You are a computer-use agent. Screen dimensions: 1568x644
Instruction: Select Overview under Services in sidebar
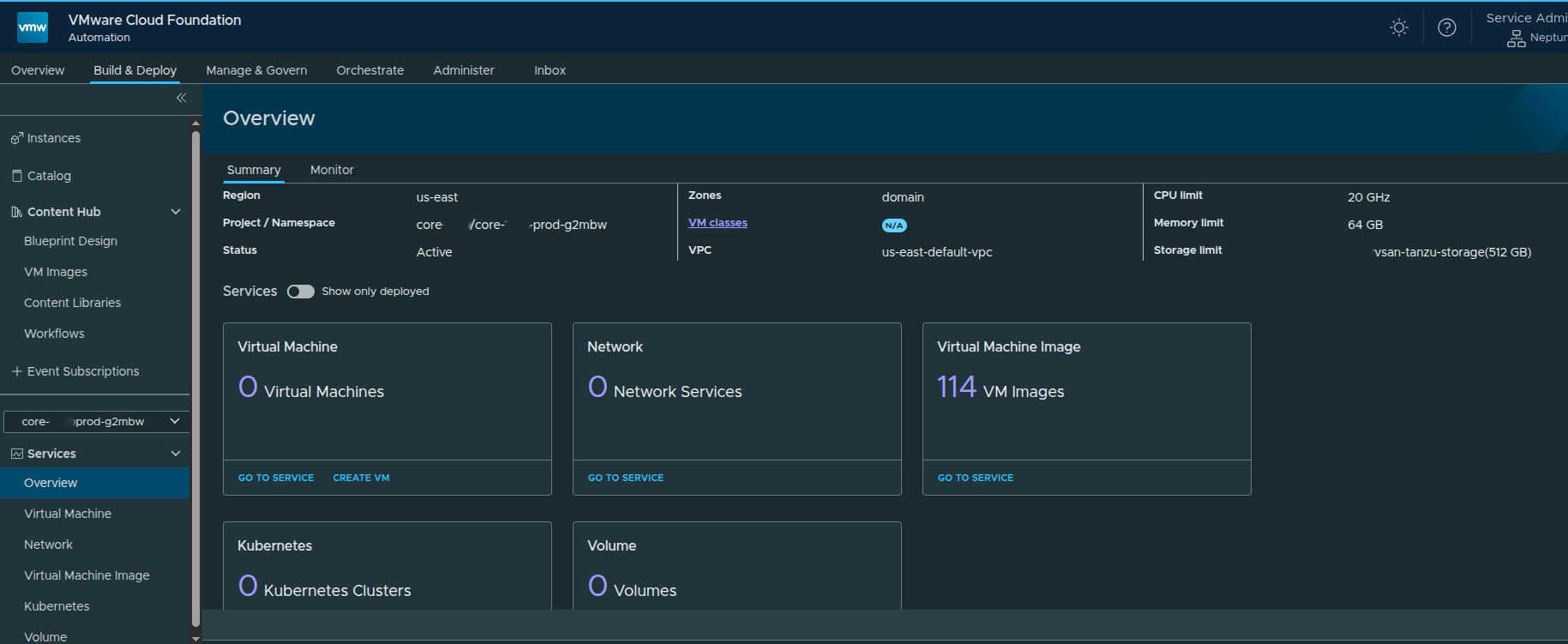[x=94, y=483]
